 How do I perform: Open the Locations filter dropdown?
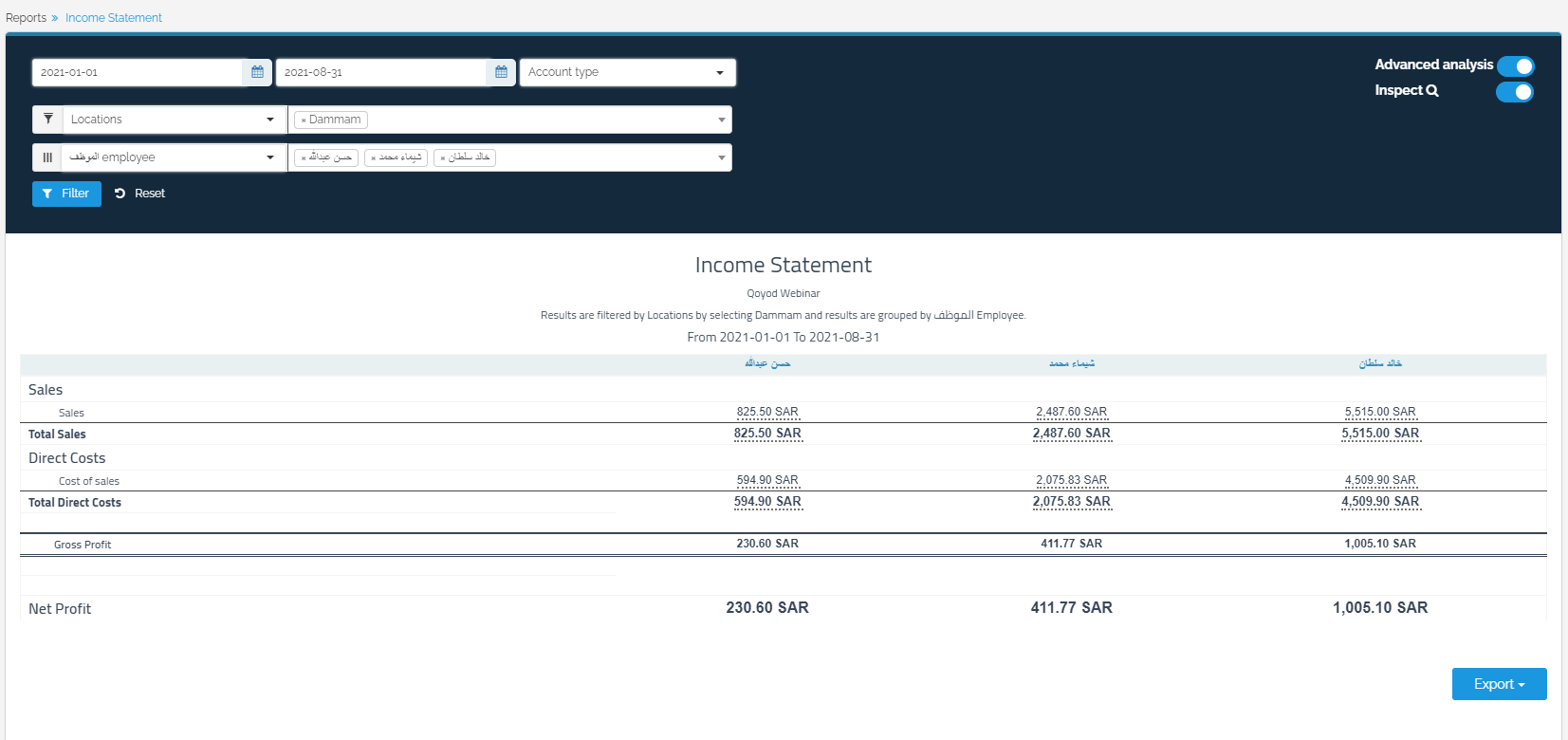tap(173, 120)
